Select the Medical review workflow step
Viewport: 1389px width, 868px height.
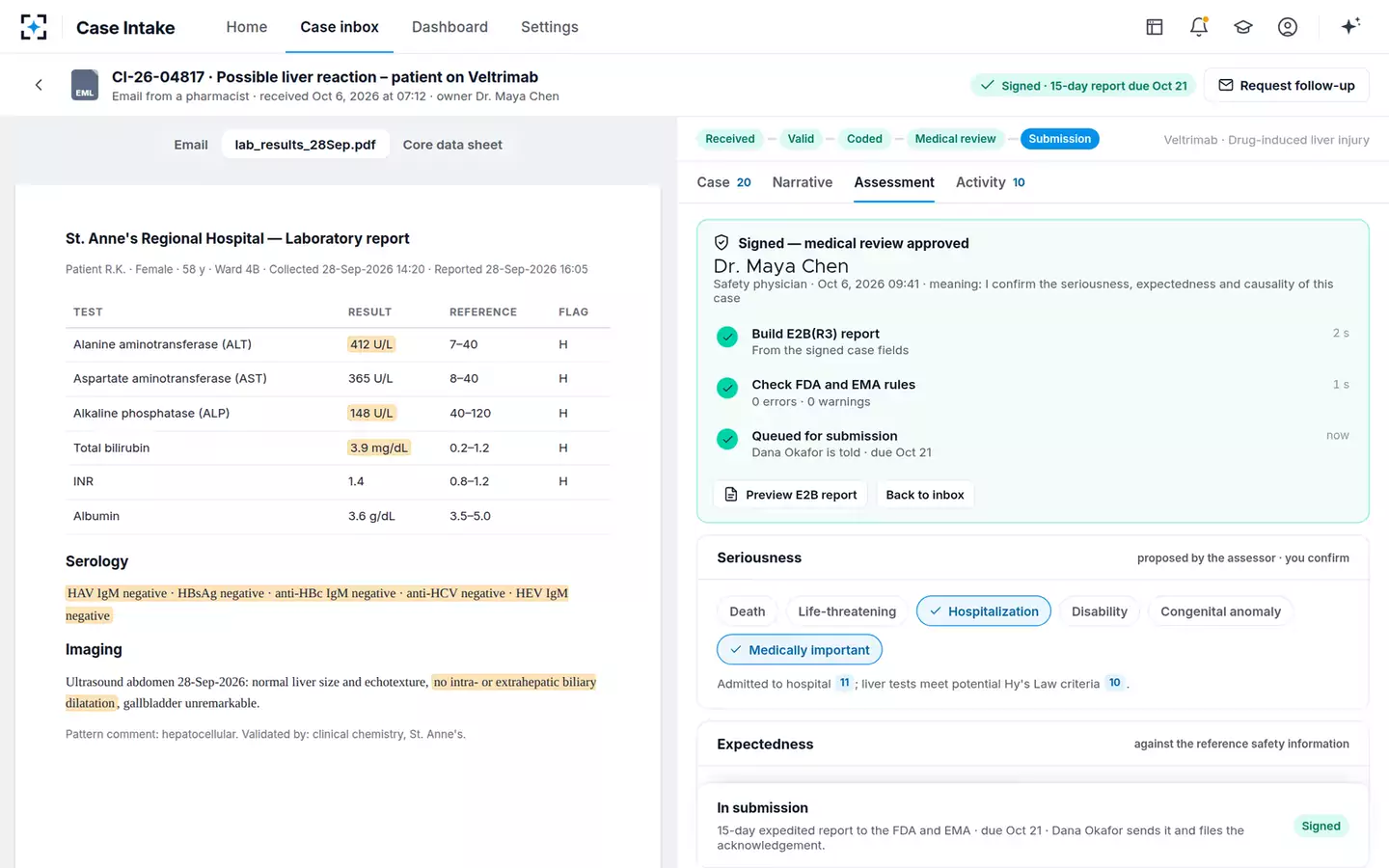click(x=955, y=139)
